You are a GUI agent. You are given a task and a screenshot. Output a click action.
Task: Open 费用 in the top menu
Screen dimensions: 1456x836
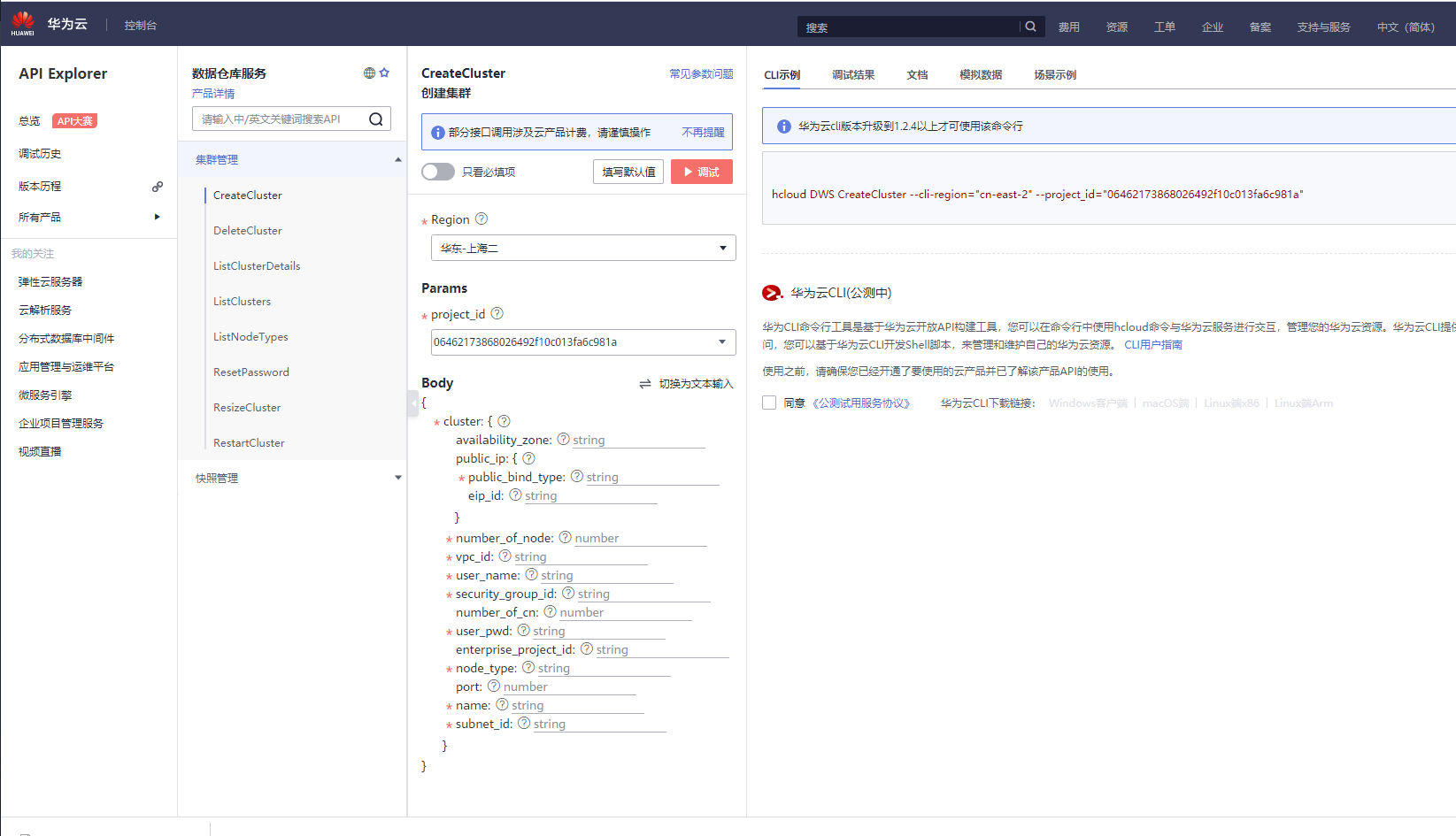tap(1069, 27)
